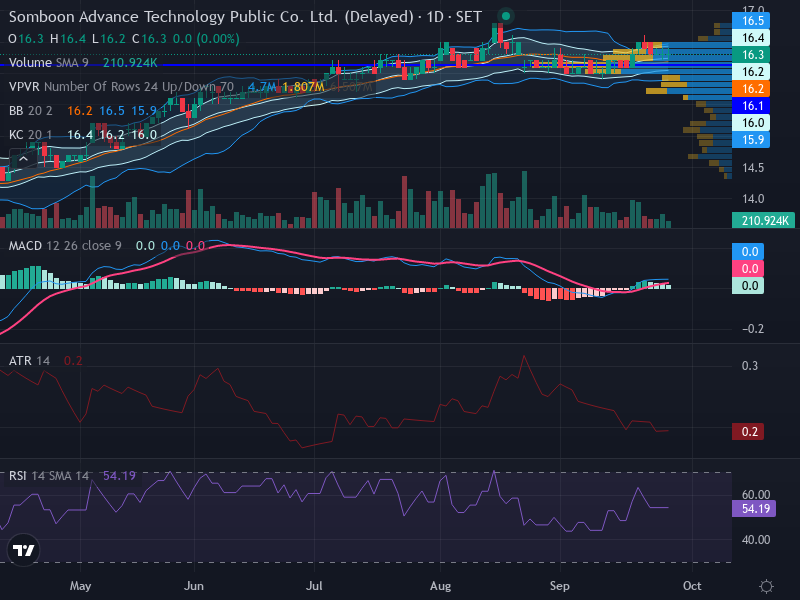Screen dimensions: 800x600
Task: Select the Volume SMA 9 indicator legend
Action: (83, 63)
